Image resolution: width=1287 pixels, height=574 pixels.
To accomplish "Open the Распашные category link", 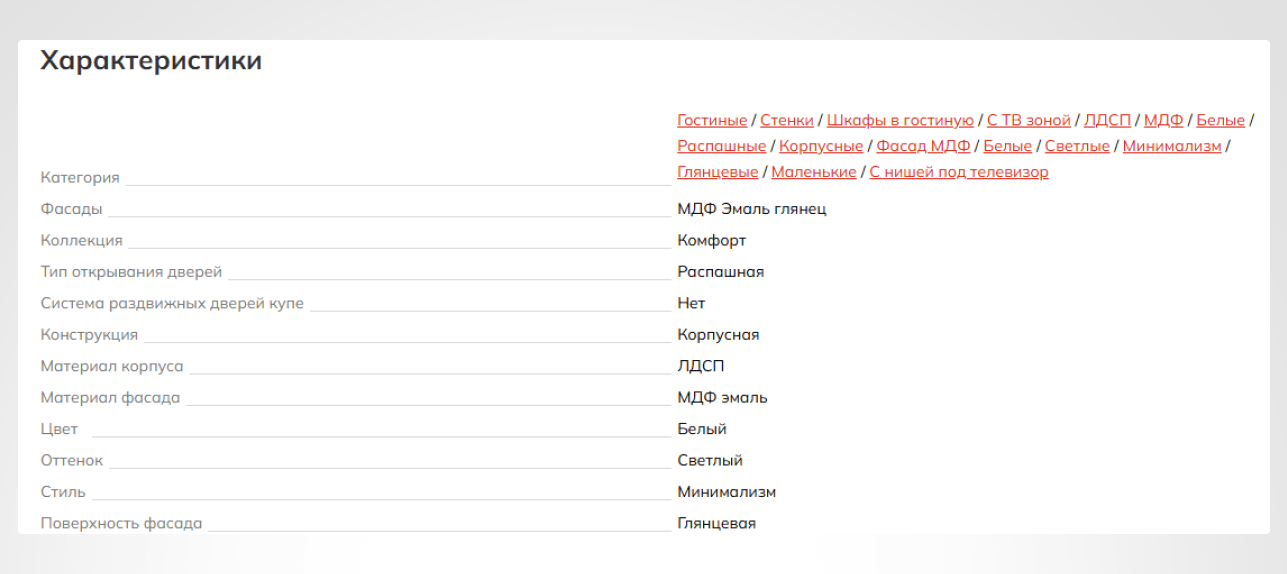I will (x=722, y=146).
